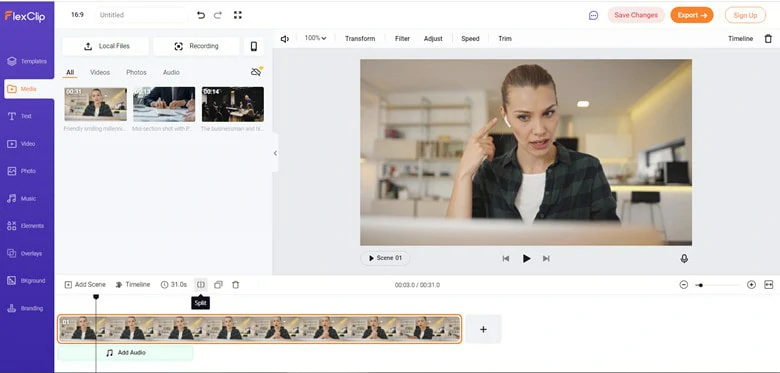Screen dimensions: 780x373
Task: Select the 00:14 businessman media thumbnail
Action: 233,104
